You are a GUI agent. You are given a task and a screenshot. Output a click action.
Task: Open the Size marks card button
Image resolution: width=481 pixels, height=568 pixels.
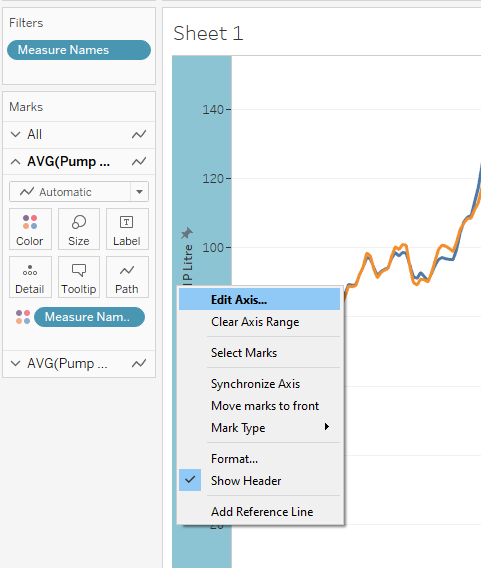tap(79, 229)
